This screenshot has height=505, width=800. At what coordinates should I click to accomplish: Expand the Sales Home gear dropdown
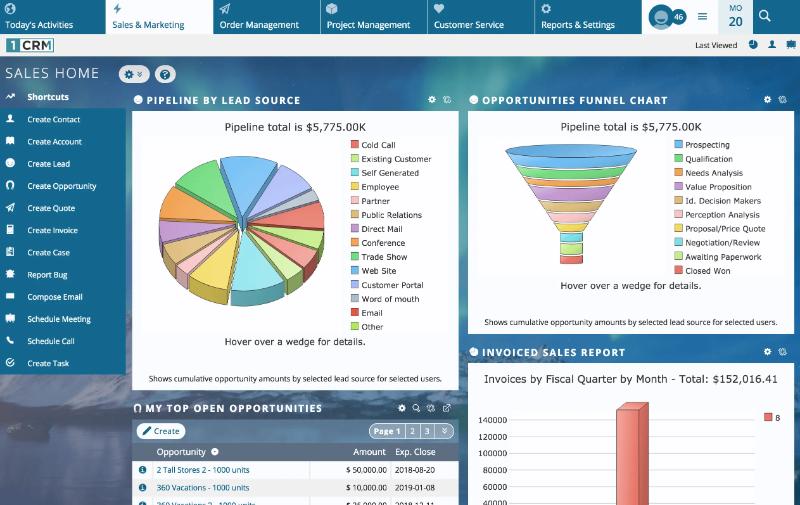tap(133, 74)
